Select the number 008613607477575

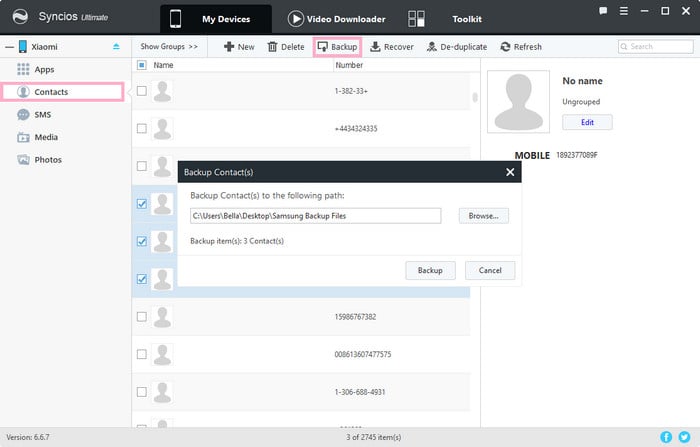362,354
